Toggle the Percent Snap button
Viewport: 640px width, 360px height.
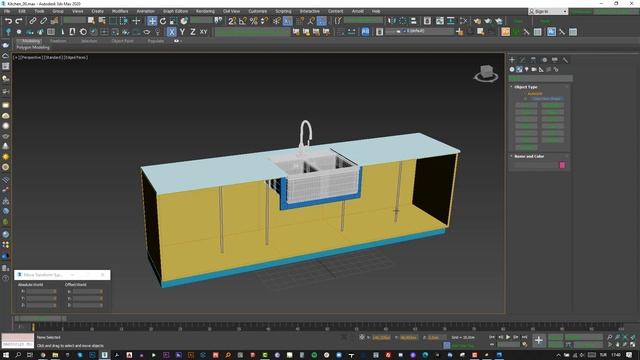click(253, 21)
